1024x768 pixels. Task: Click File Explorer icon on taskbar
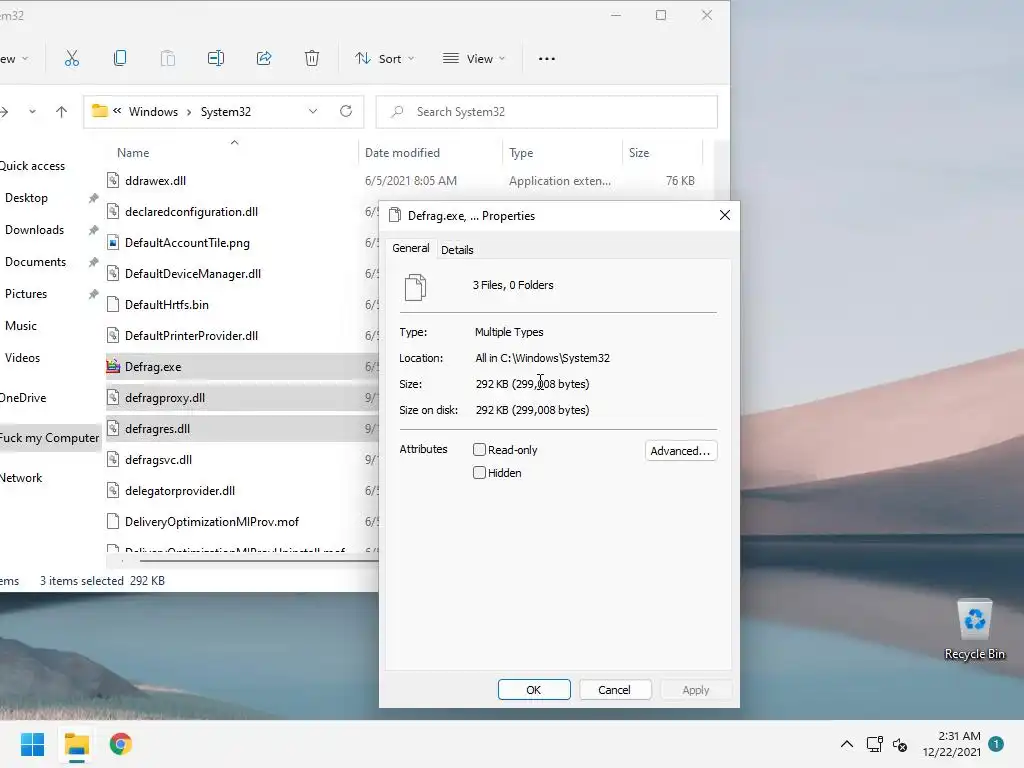pyautogui.click(x=76, y=744)
